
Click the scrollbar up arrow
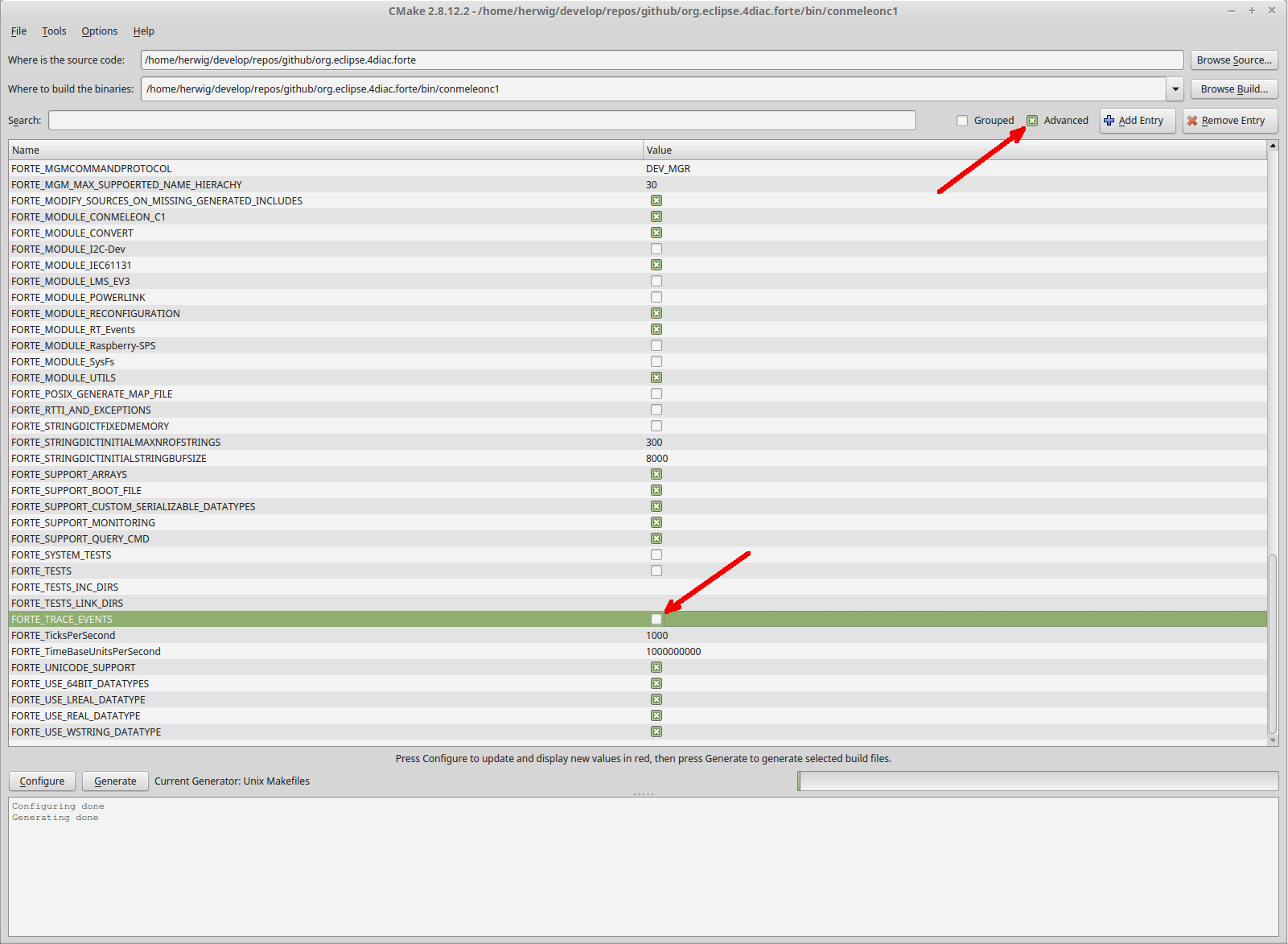pos(1273,146)
